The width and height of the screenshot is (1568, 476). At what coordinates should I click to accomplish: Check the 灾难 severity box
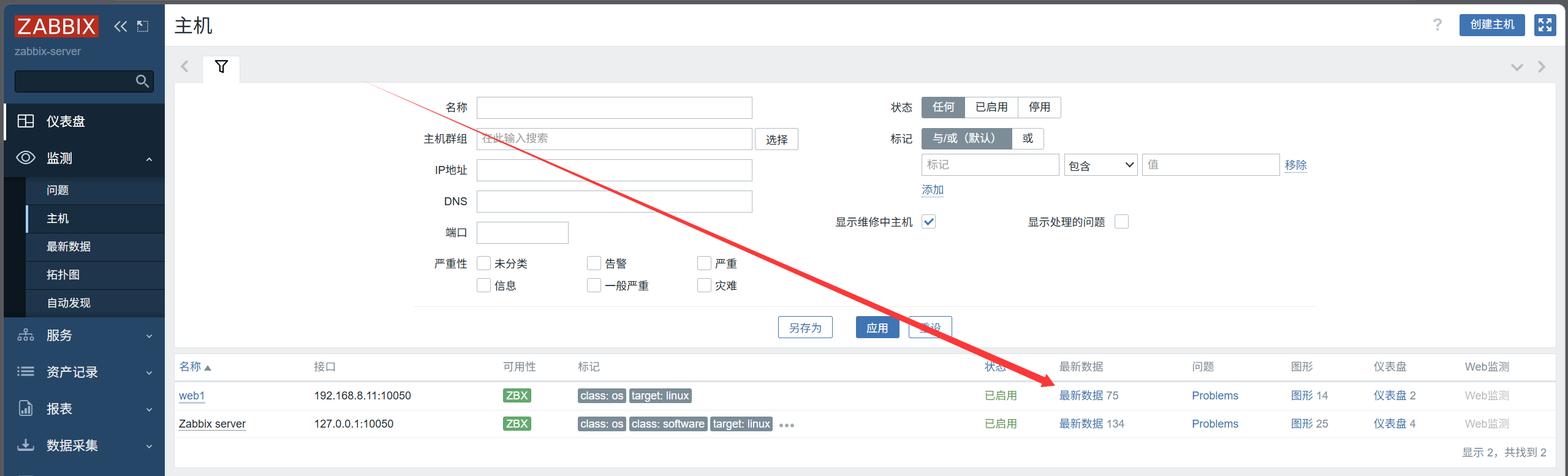pos(704,285)
